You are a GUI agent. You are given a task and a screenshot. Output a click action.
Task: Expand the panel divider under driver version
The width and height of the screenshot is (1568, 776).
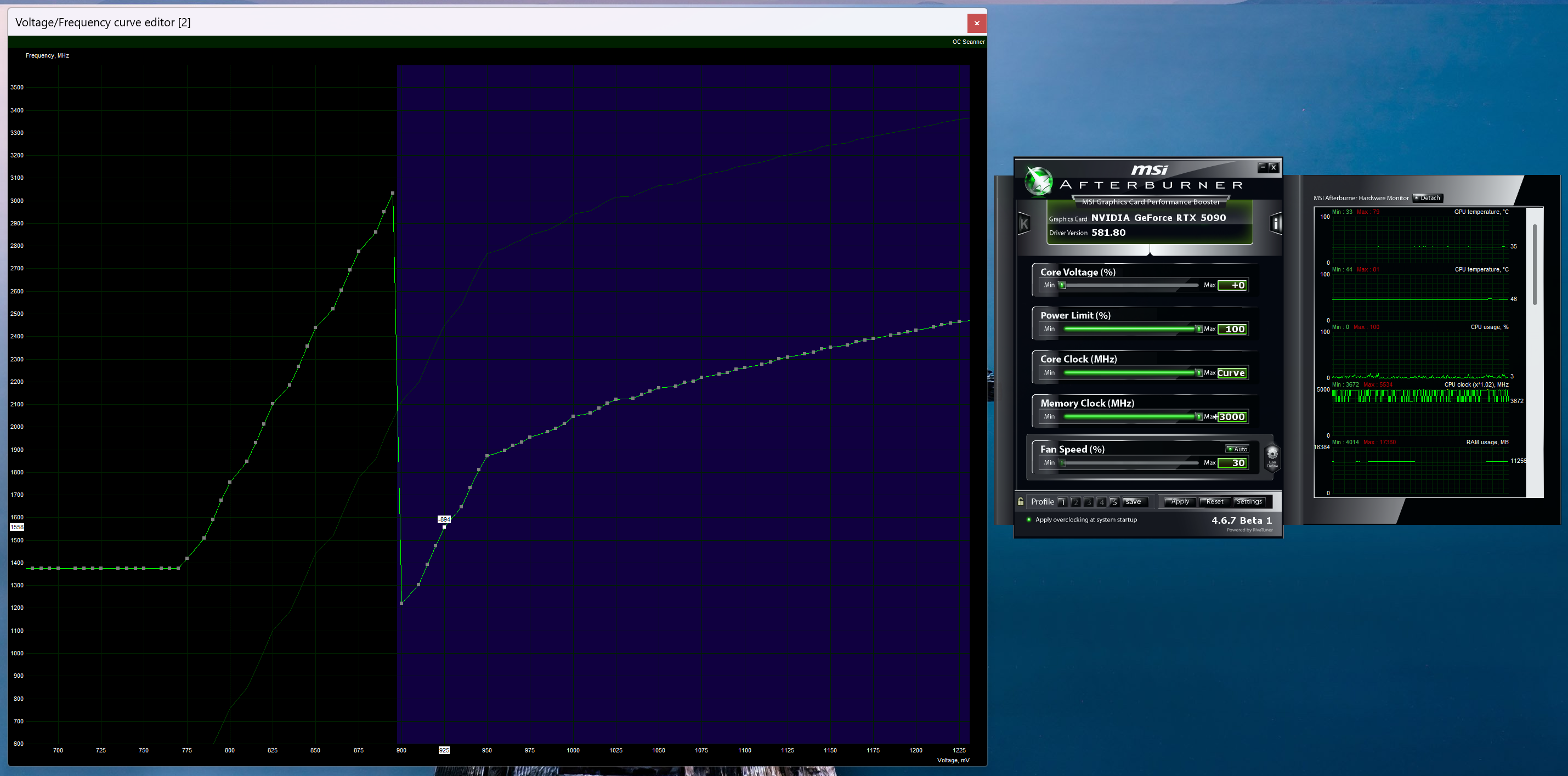1149,250
